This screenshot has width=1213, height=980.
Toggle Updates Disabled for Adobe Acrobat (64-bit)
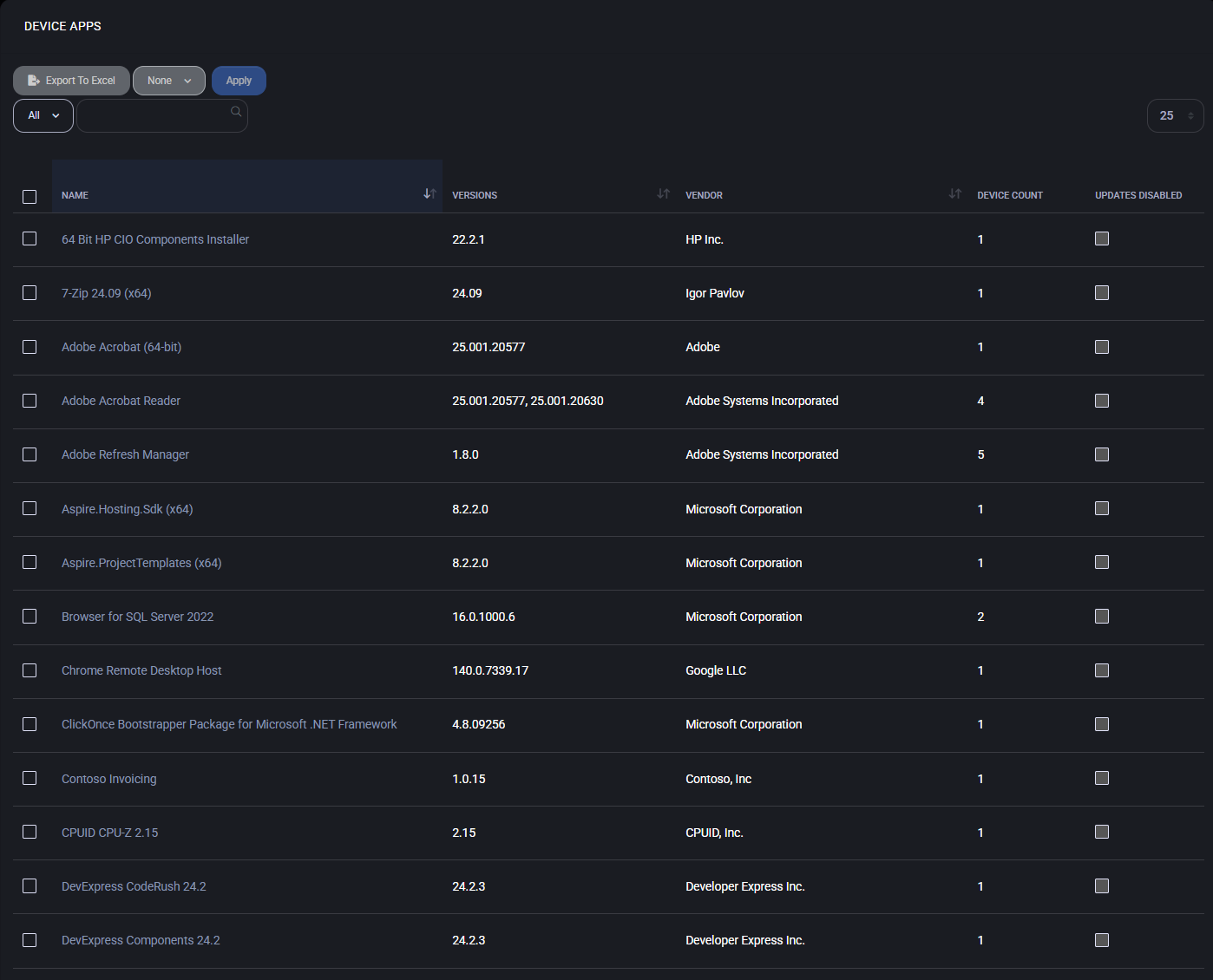1102,347
